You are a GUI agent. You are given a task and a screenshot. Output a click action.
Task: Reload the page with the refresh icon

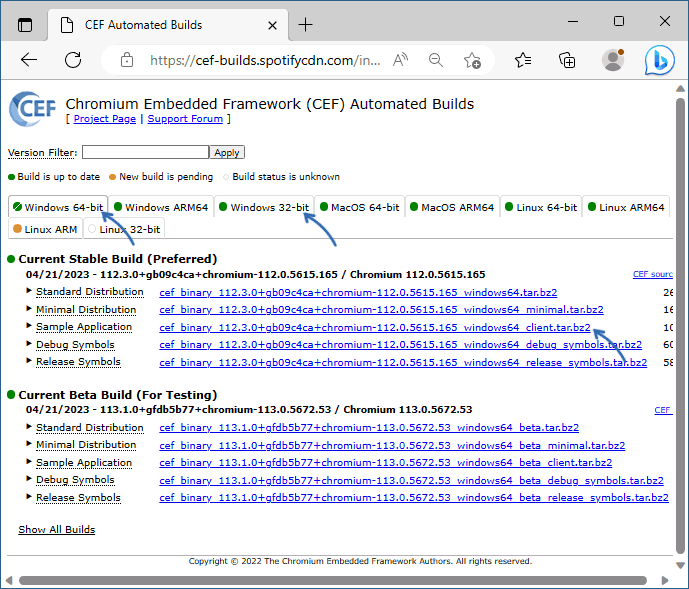click(73, 60)
